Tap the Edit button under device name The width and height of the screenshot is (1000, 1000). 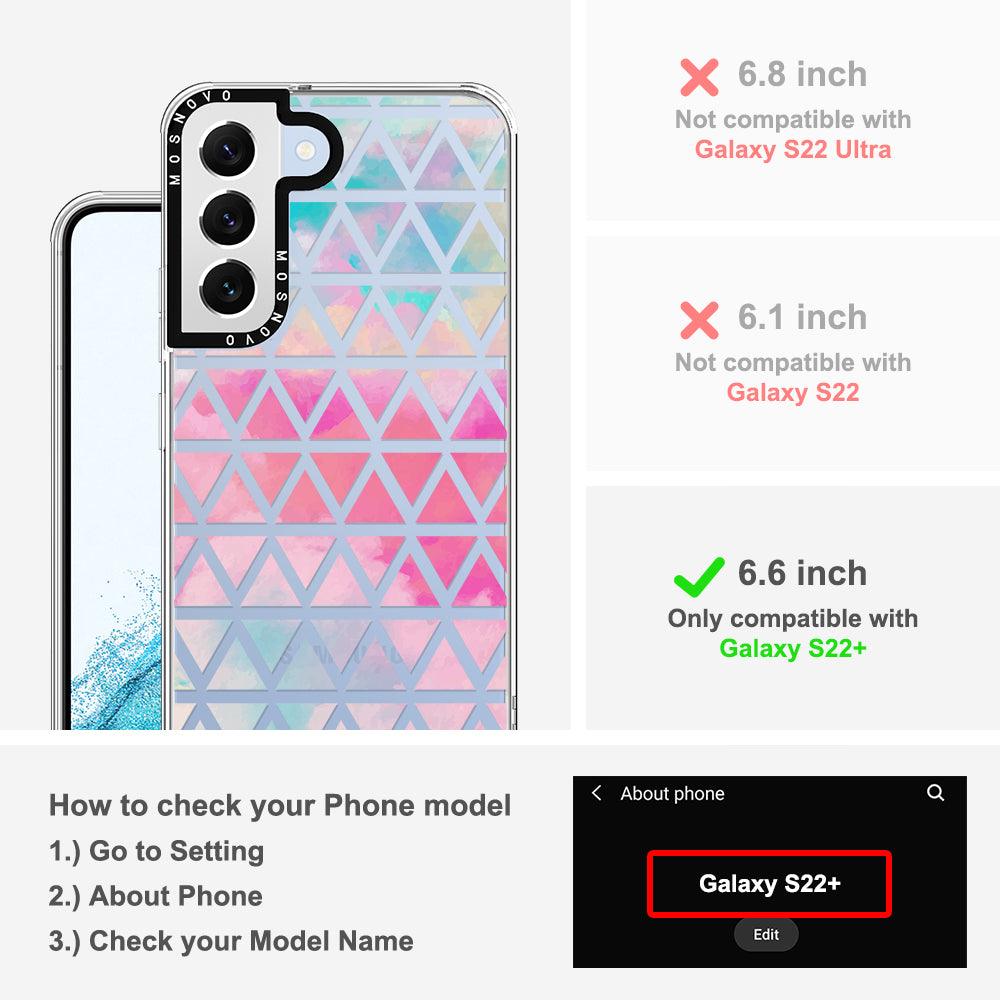pyautogui.click(x=766, y=934)
